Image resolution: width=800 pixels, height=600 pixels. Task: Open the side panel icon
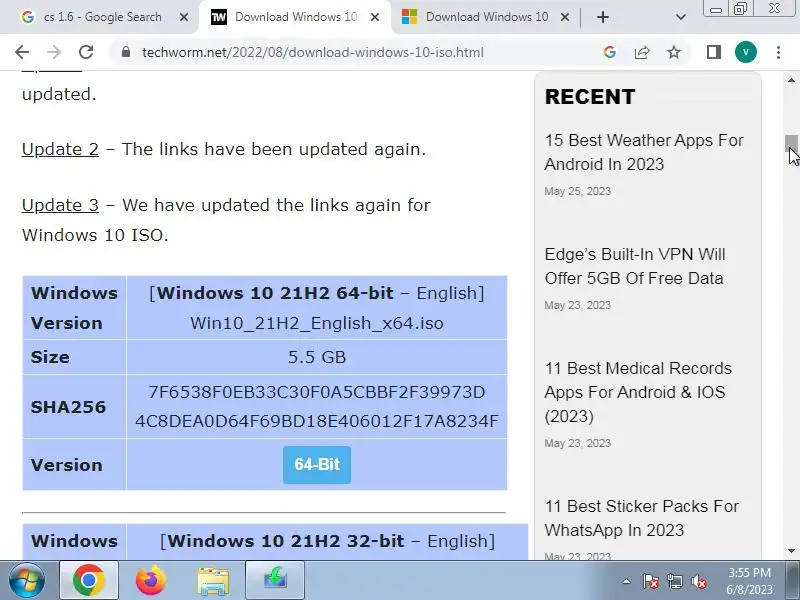714,52
